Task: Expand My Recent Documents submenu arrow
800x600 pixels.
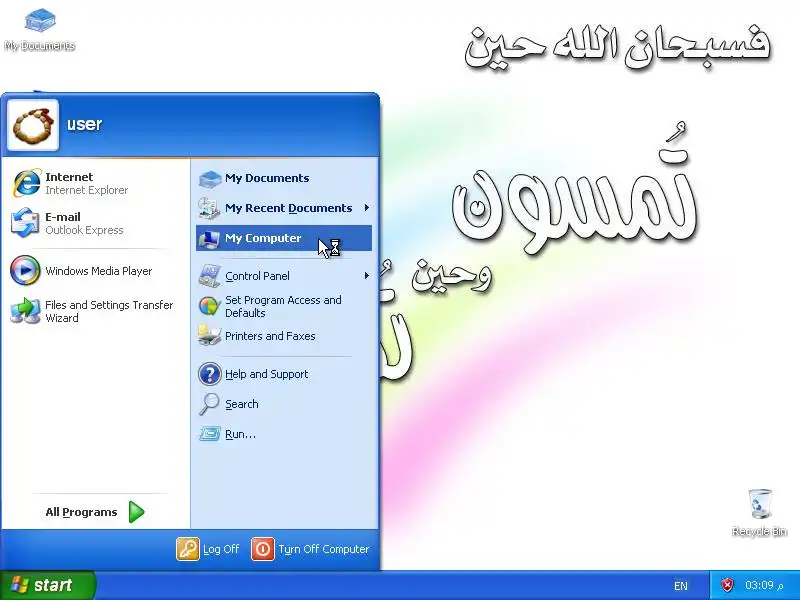Action: [x=366, y=208]
